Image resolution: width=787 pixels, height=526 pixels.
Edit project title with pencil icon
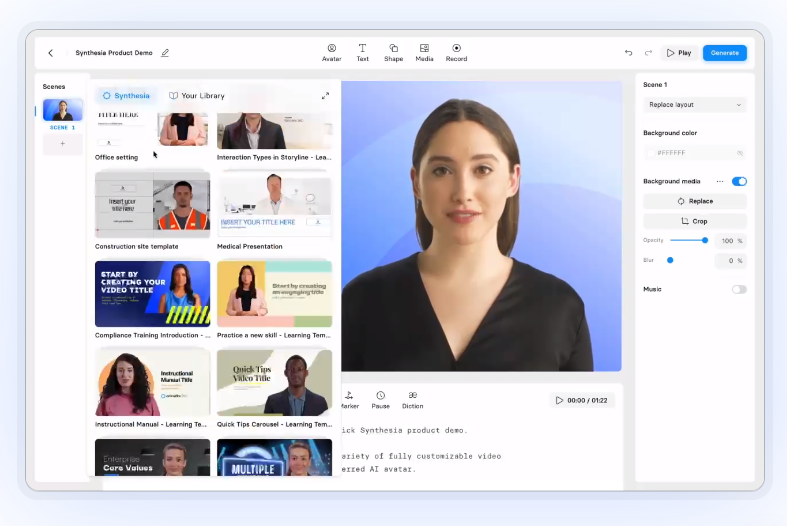pos(165,53)
